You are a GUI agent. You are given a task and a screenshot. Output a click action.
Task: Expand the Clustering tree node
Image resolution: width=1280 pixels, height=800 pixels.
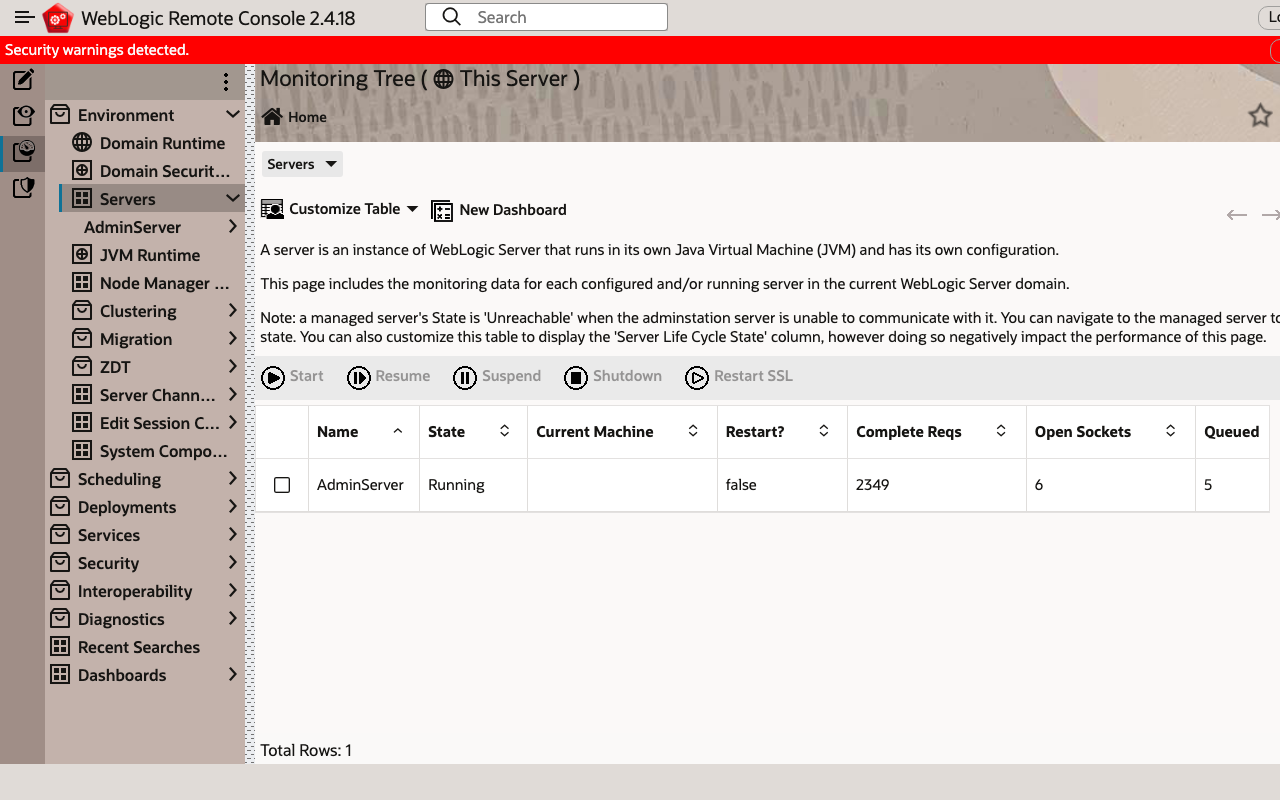coord(233,311)
